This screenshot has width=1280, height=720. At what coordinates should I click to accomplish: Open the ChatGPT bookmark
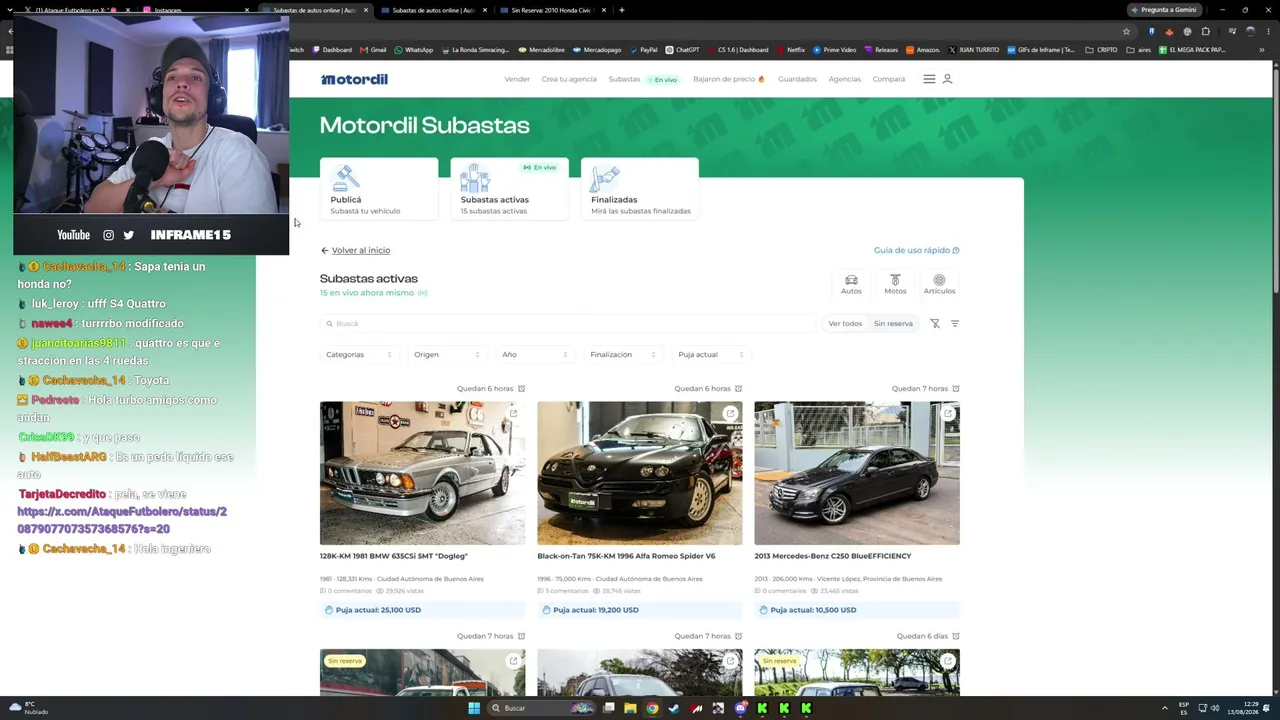[682, 50]
